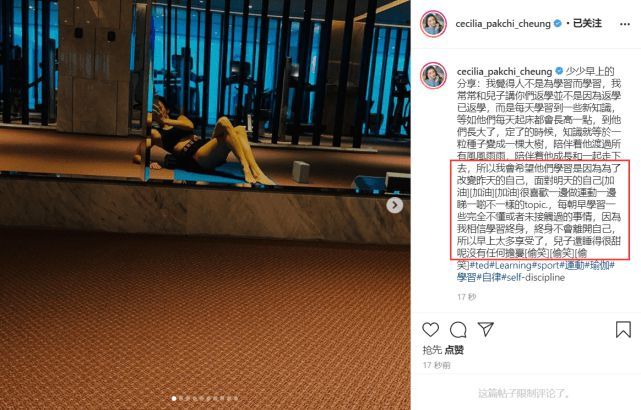Open the username link in caption
The height and width of the screenshot is (410, 641).
pos(504,72)
